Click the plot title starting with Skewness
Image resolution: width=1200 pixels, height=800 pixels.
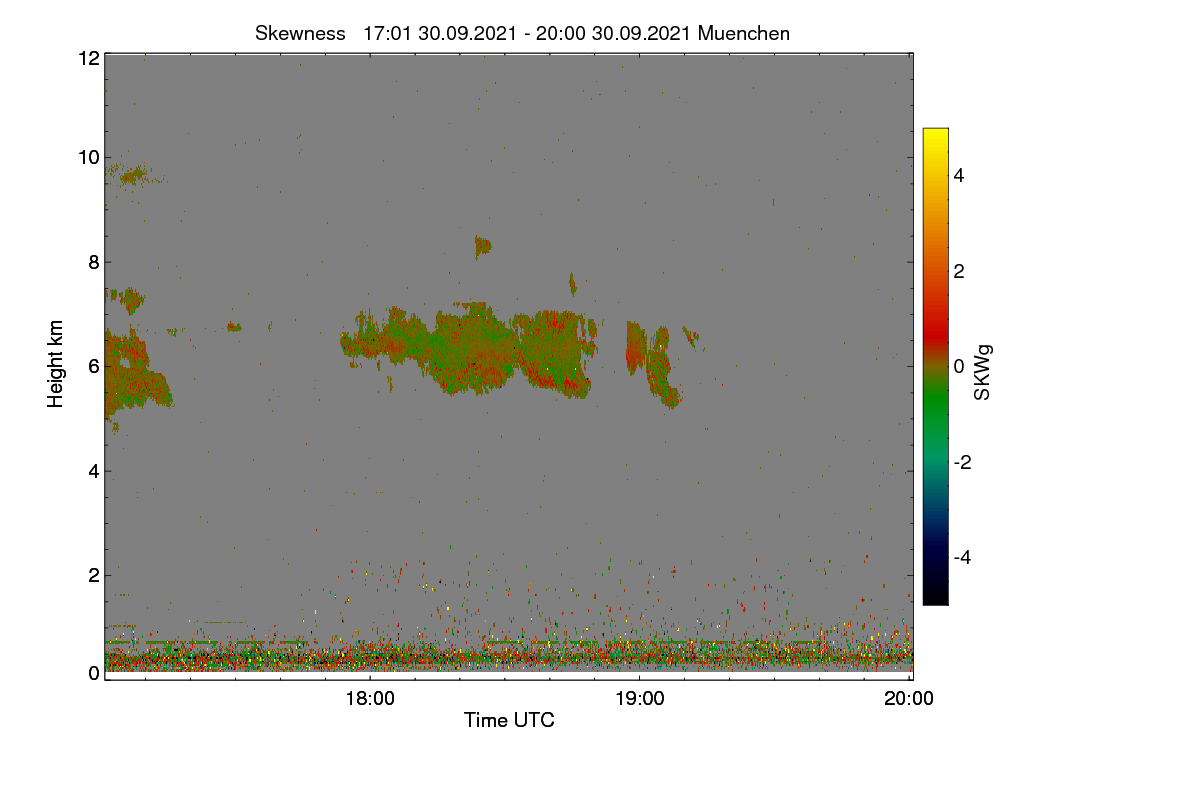(x=522, y=33)
